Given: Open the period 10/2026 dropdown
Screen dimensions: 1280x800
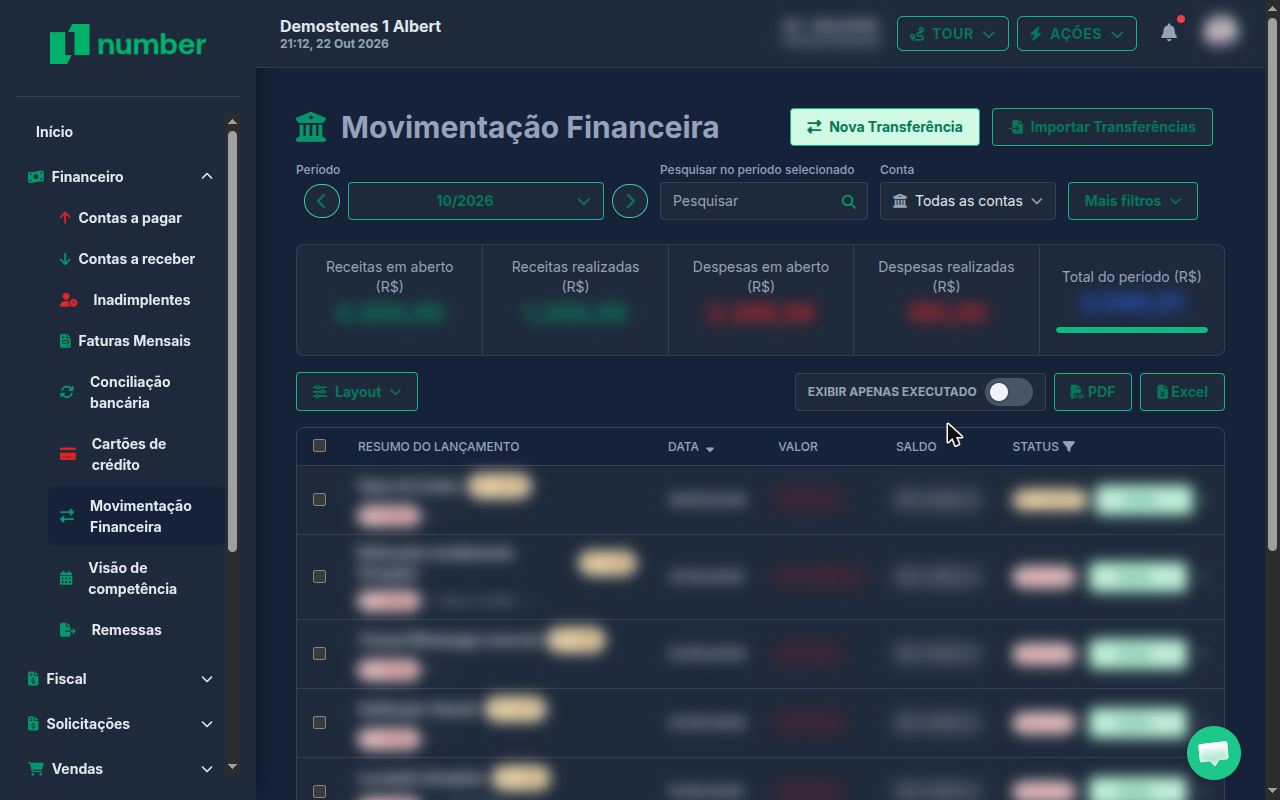Looking at the screenshot, I should [x=476, y=201].
